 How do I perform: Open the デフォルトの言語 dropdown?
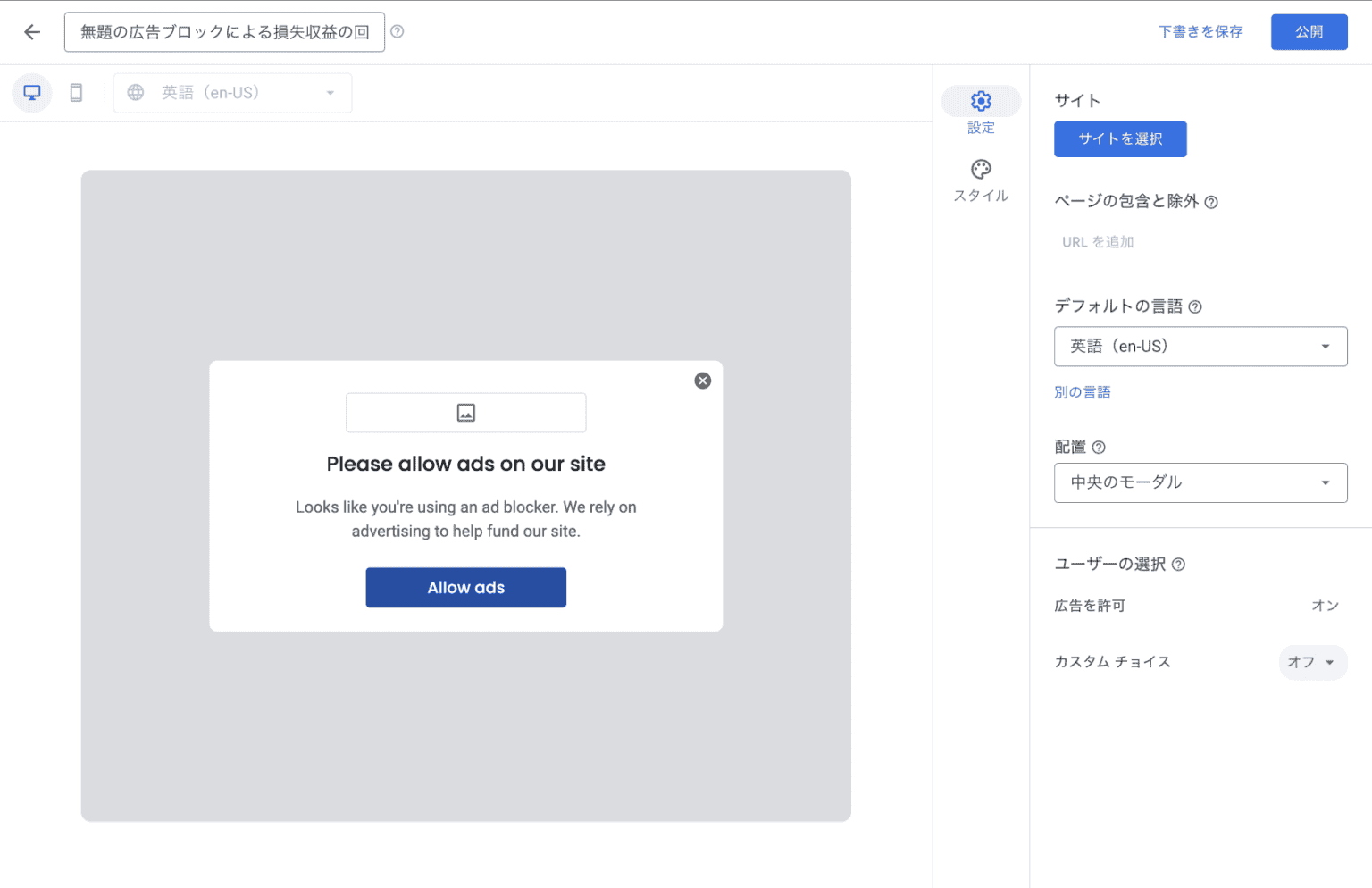click(x=1200, y=347)
